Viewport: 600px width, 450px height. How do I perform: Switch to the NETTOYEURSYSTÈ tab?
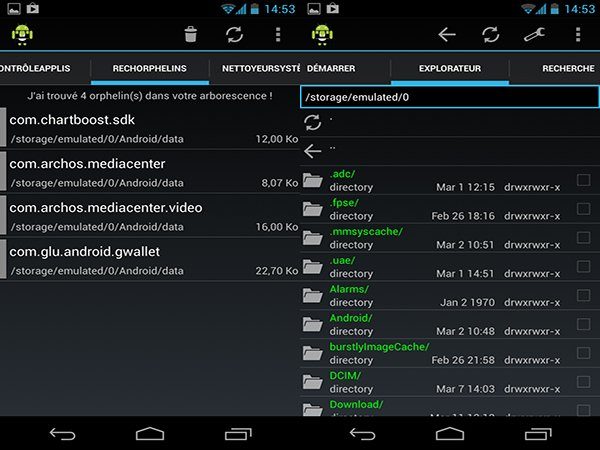click(x=261, y=68)
